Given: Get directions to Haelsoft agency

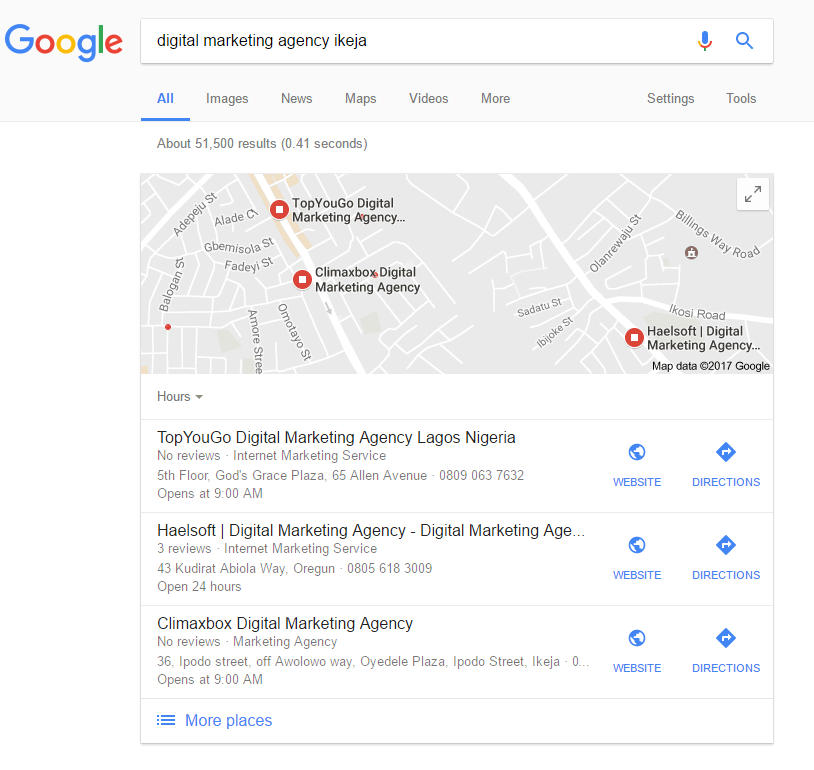Looking at the screenshot, I should click(725, 545).
